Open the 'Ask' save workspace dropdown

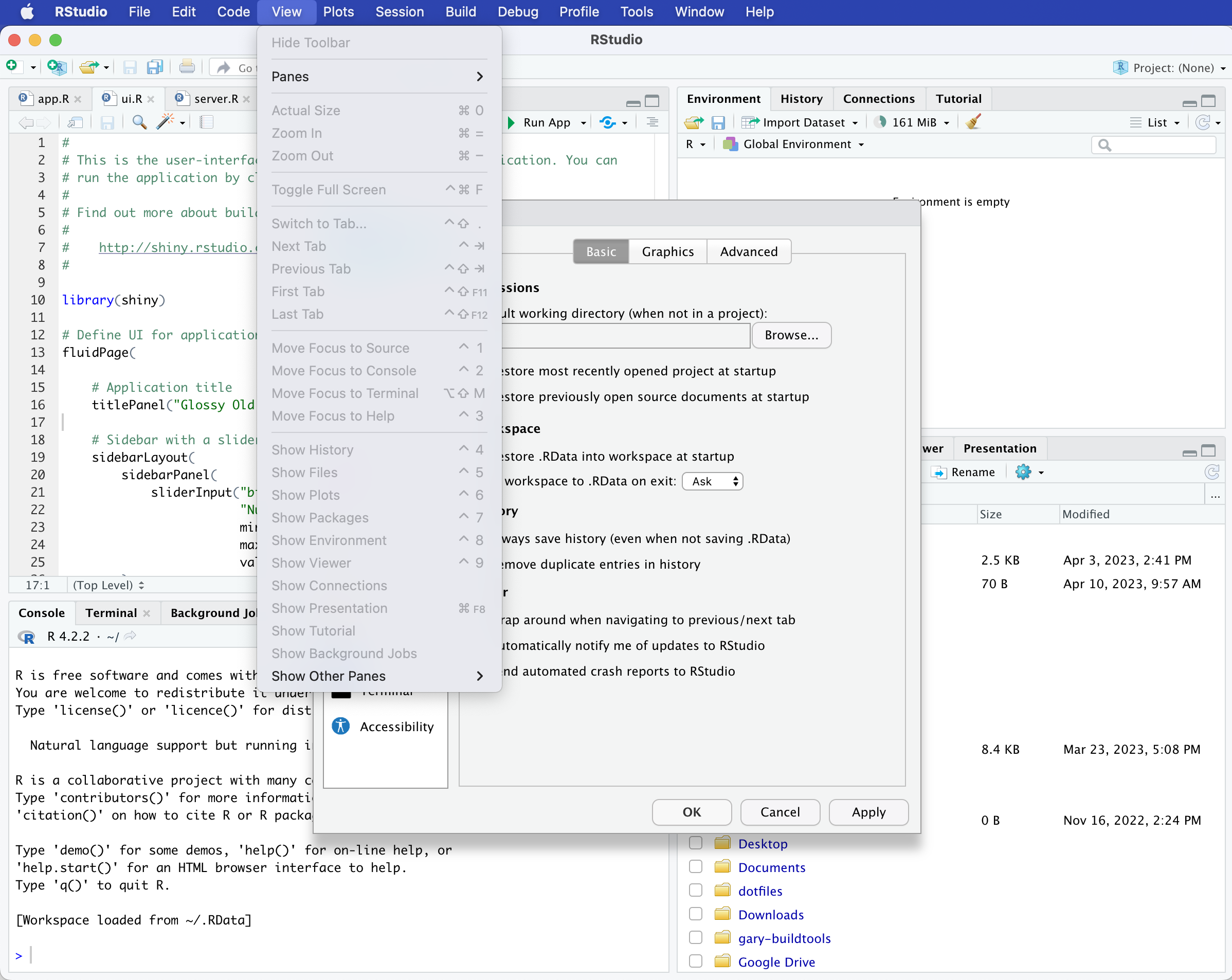712,481
